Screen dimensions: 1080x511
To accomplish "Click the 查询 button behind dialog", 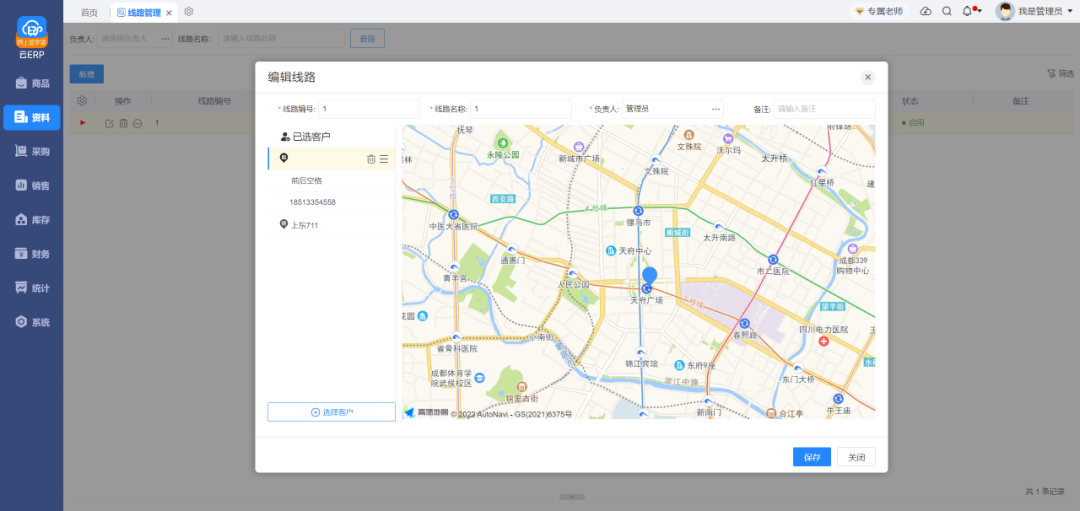I will coord(367,39).
